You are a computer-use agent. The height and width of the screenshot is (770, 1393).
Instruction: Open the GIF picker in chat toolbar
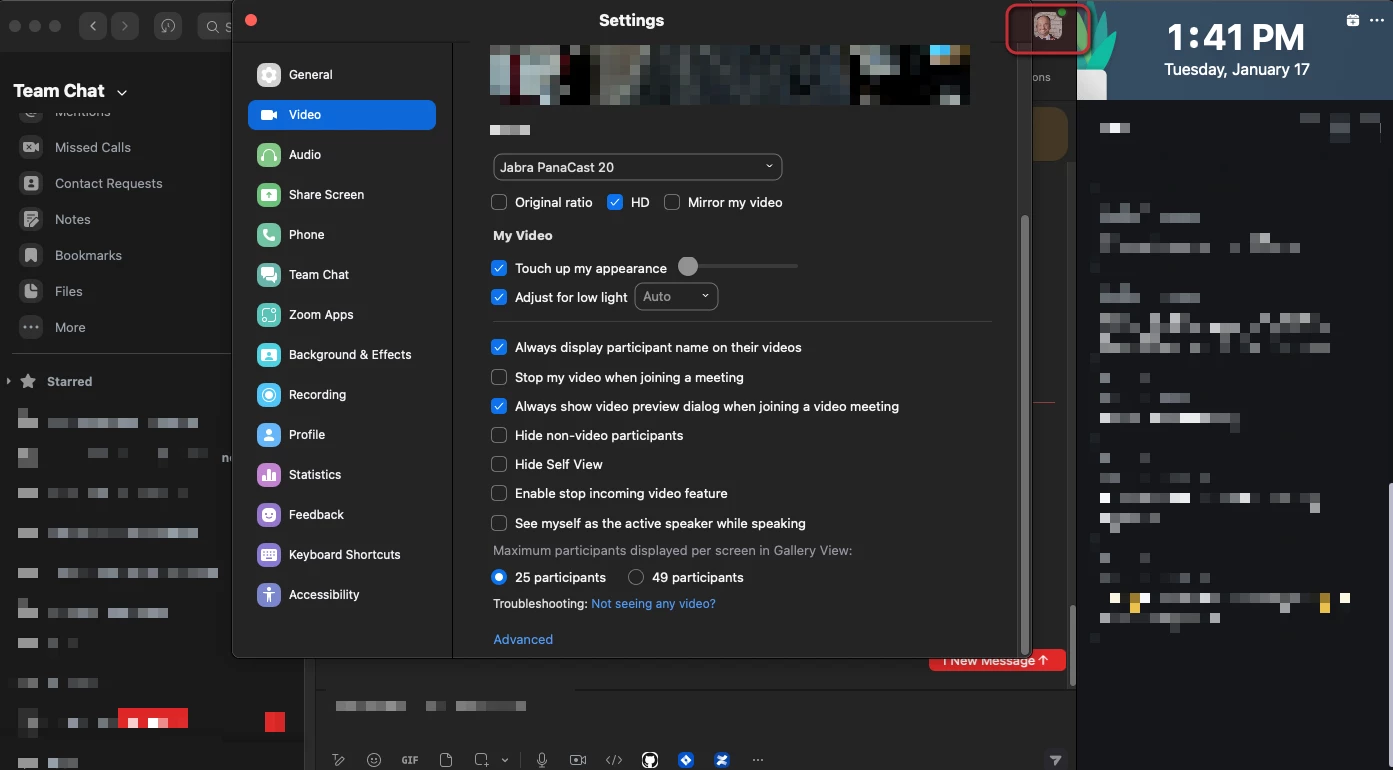(x=410, y=760)
